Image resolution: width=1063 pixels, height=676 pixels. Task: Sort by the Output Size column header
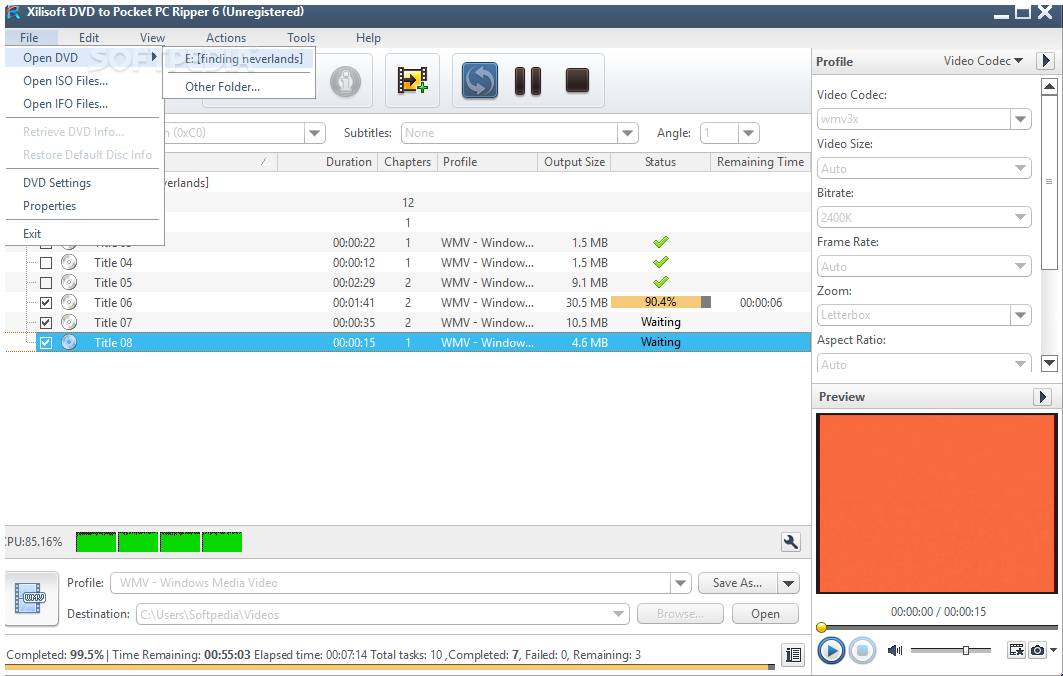(x=574, y=162)
